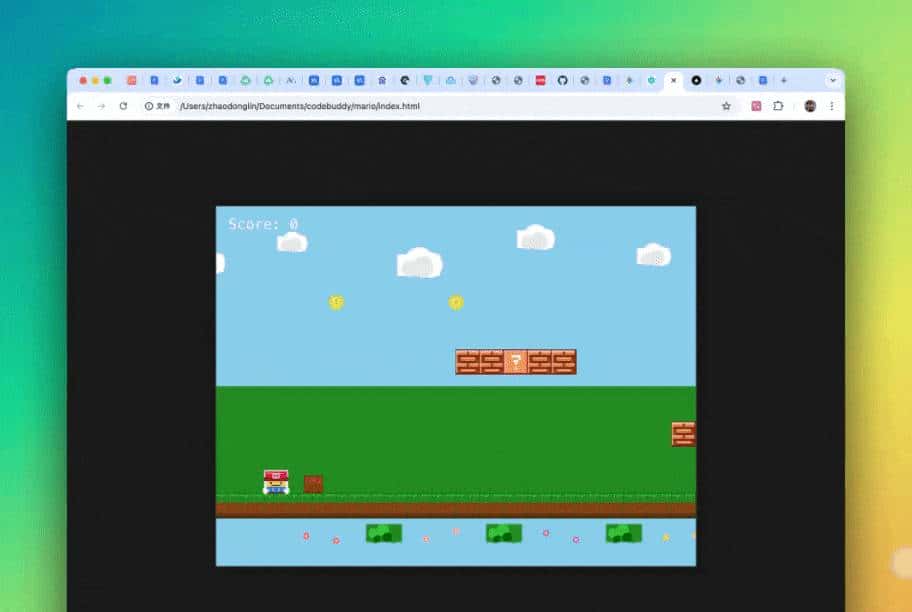This screenshot has width=912, height=612.
Task: Reload the page
Action: (123, 106)
